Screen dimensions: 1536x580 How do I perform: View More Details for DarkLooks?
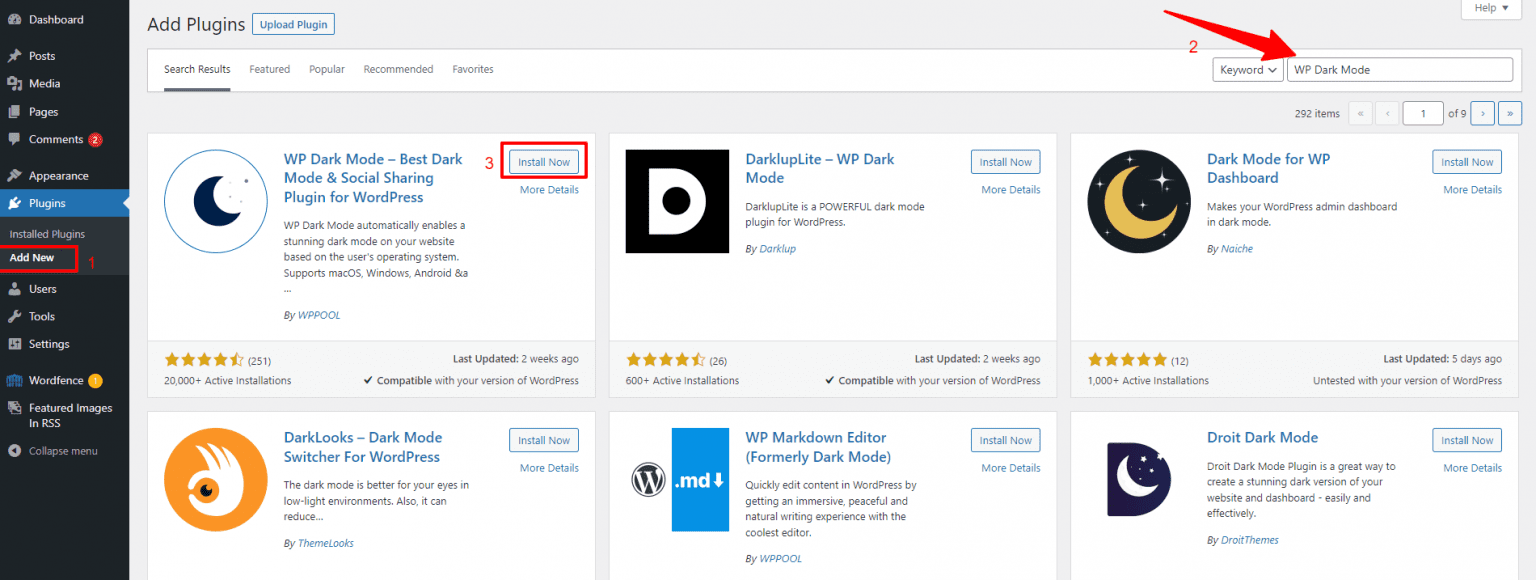click(x=549, y=468)
